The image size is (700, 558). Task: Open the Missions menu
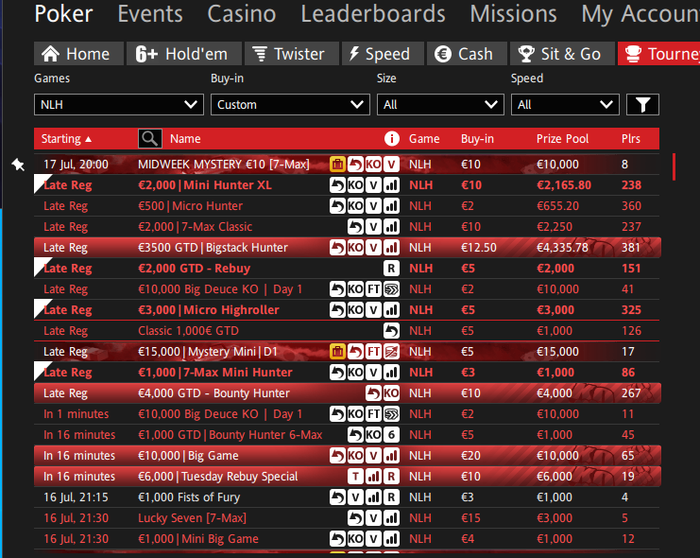pos(513,14)
